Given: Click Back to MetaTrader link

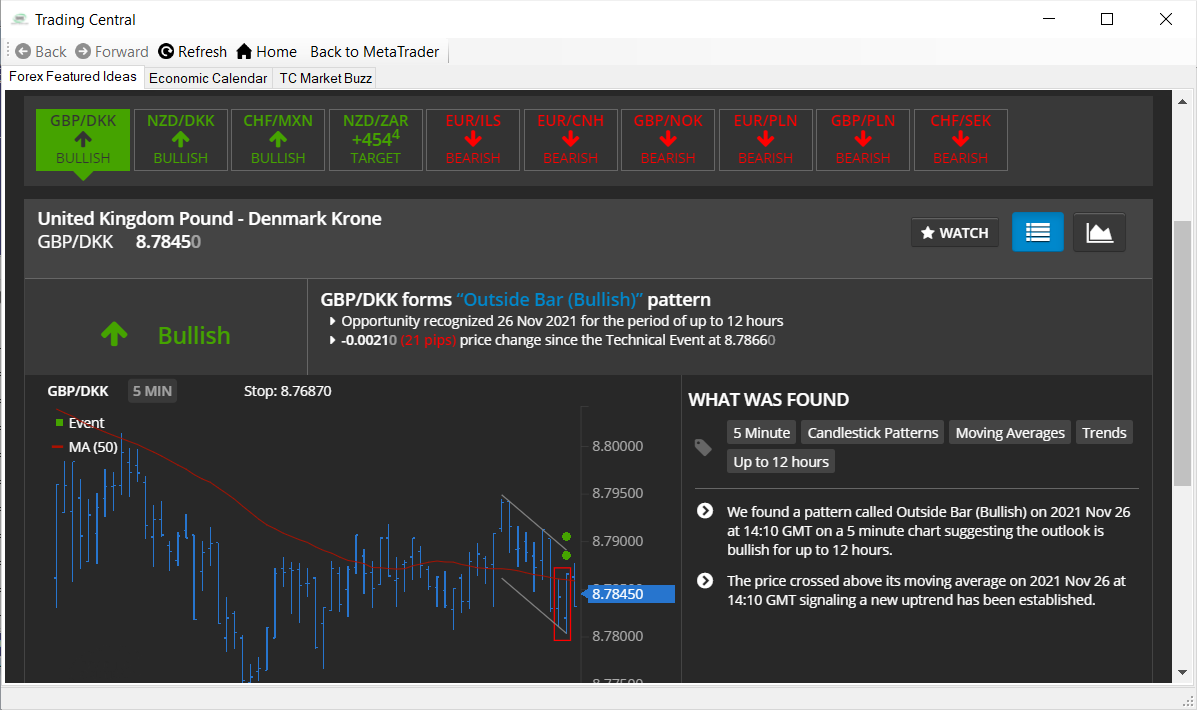Looking at the screenshot, I should (374, 52).
